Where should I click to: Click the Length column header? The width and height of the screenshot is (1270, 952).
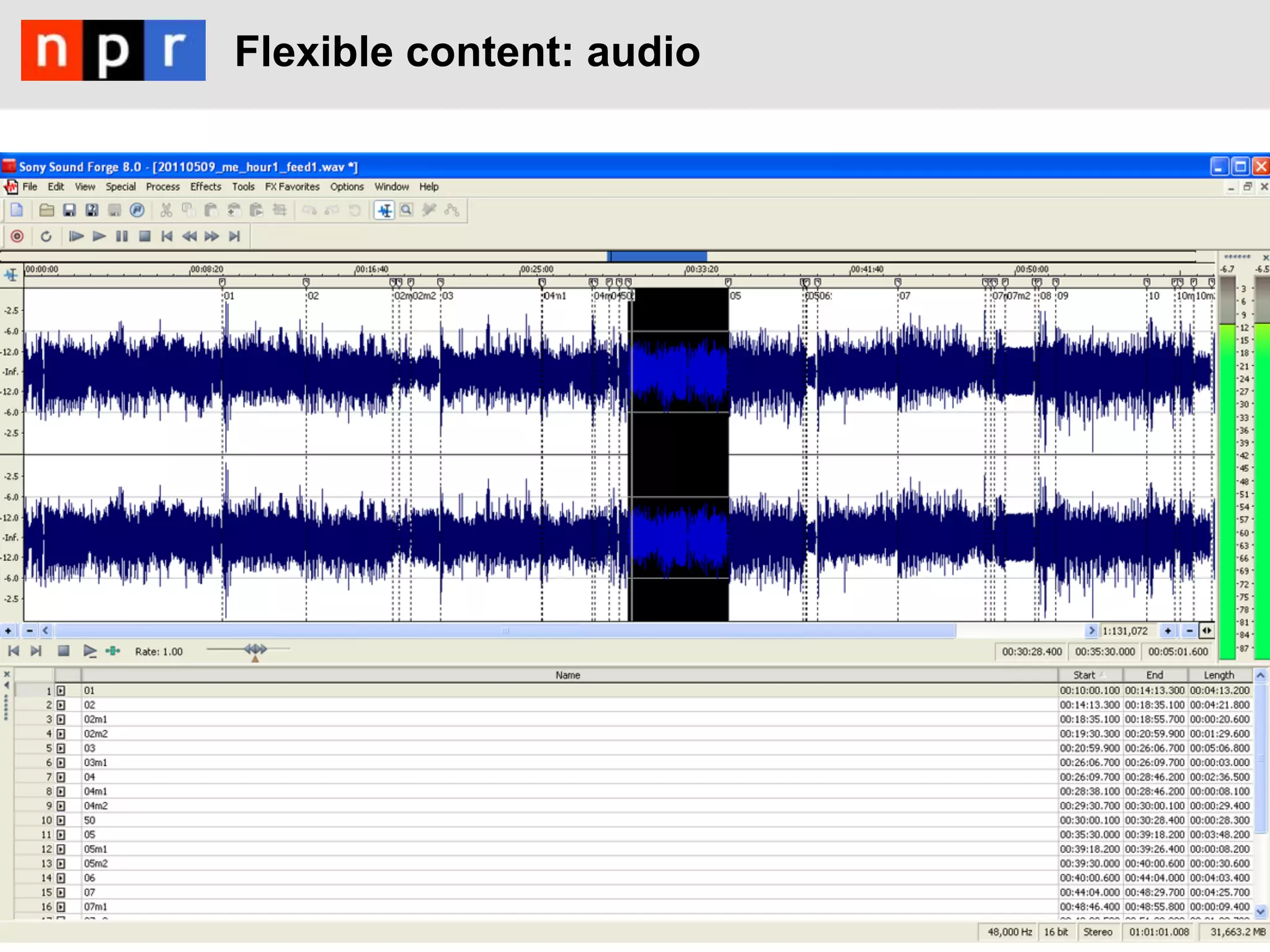tap(1219, 675)
